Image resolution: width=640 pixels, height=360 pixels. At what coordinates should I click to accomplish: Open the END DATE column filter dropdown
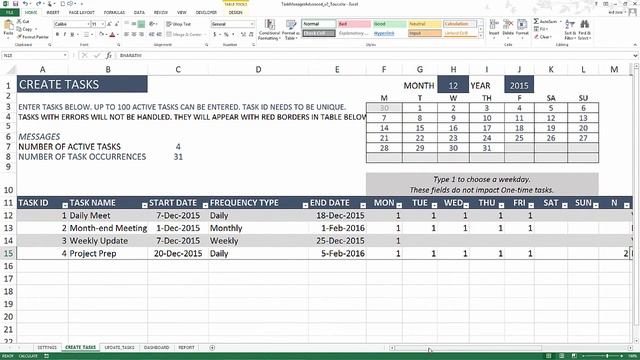[362, 205]
